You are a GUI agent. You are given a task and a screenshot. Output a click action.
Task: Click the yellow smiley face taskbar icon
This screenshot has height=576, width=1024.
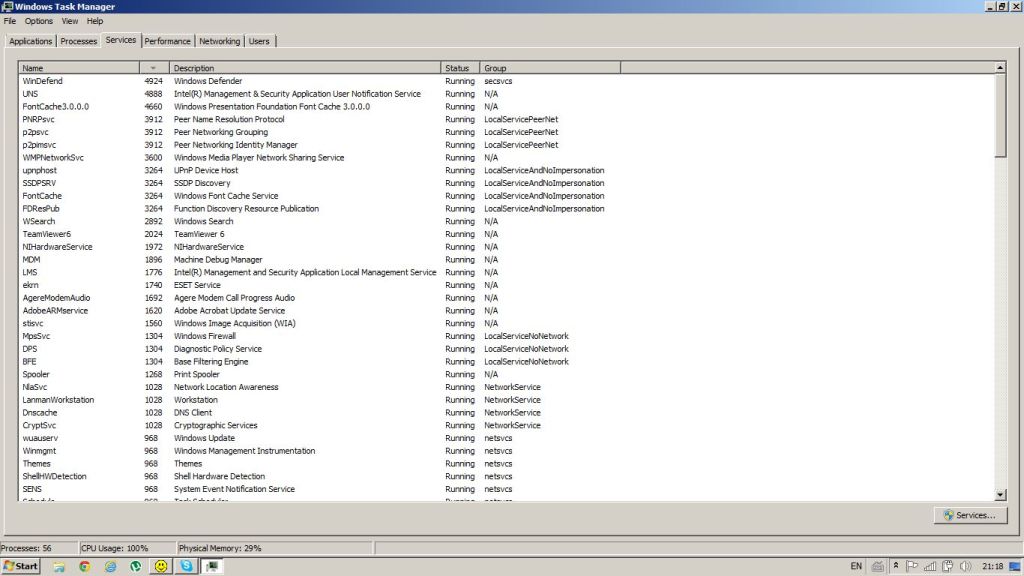coord(161,566)
